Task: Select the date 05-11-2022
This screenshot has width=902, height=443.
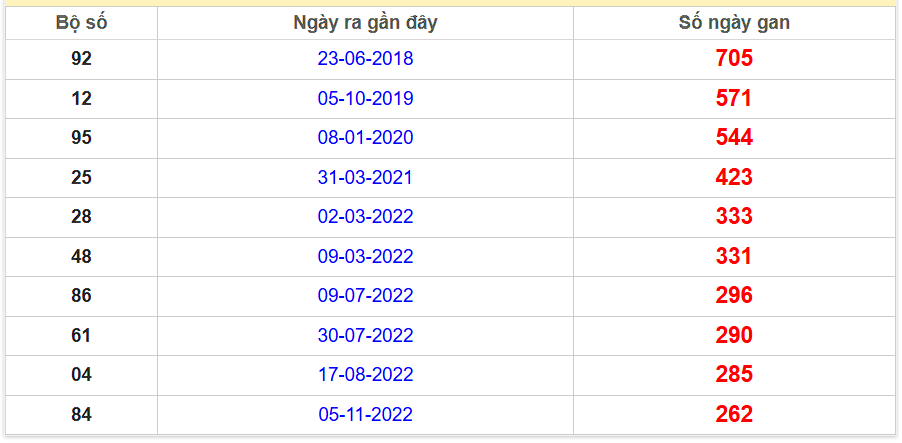Action: [x=365, y=415]
